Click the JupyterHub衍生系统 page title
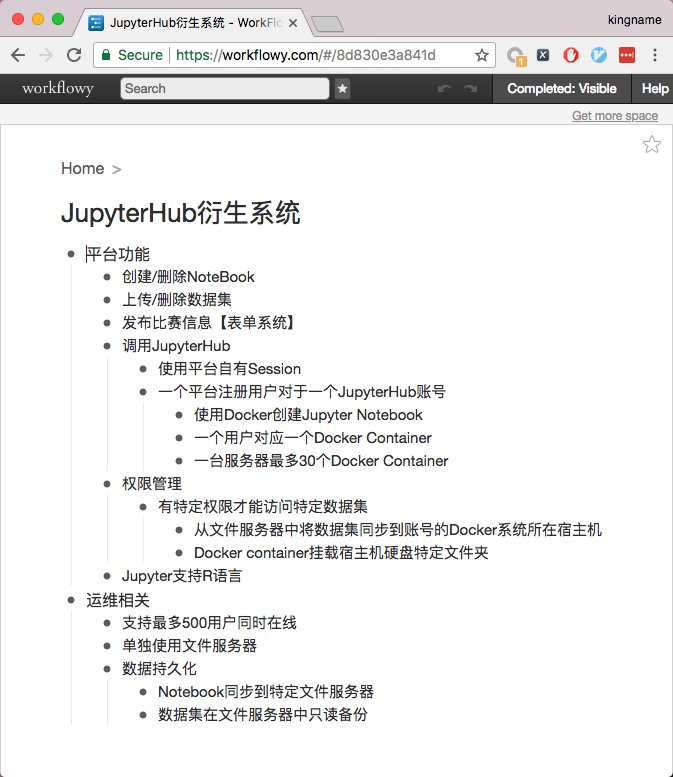The height and width of the screenshot is (777, 673). coord(180,213)
